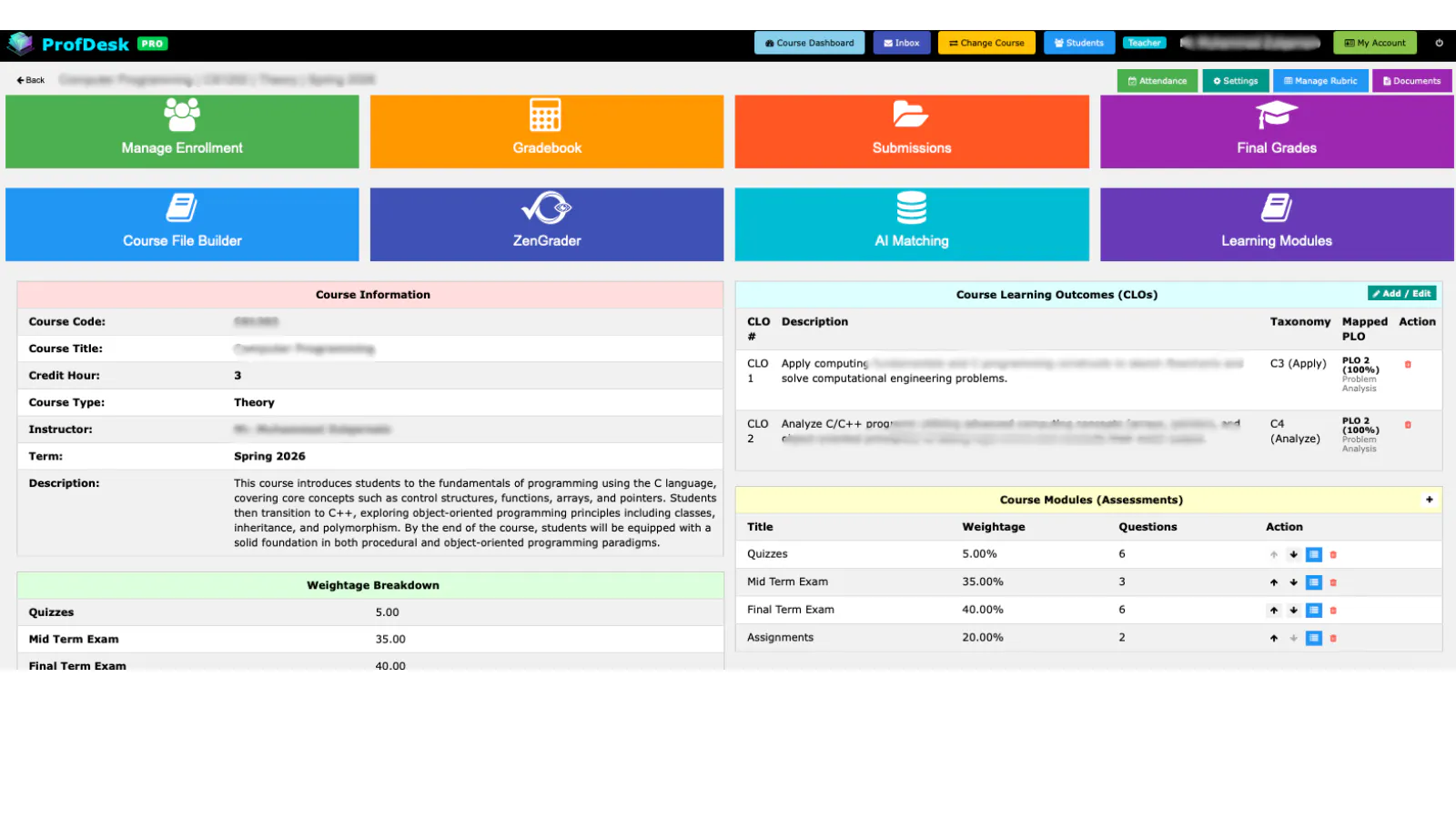Click the 'Final Term Exam' module title

tap(791, 610)
